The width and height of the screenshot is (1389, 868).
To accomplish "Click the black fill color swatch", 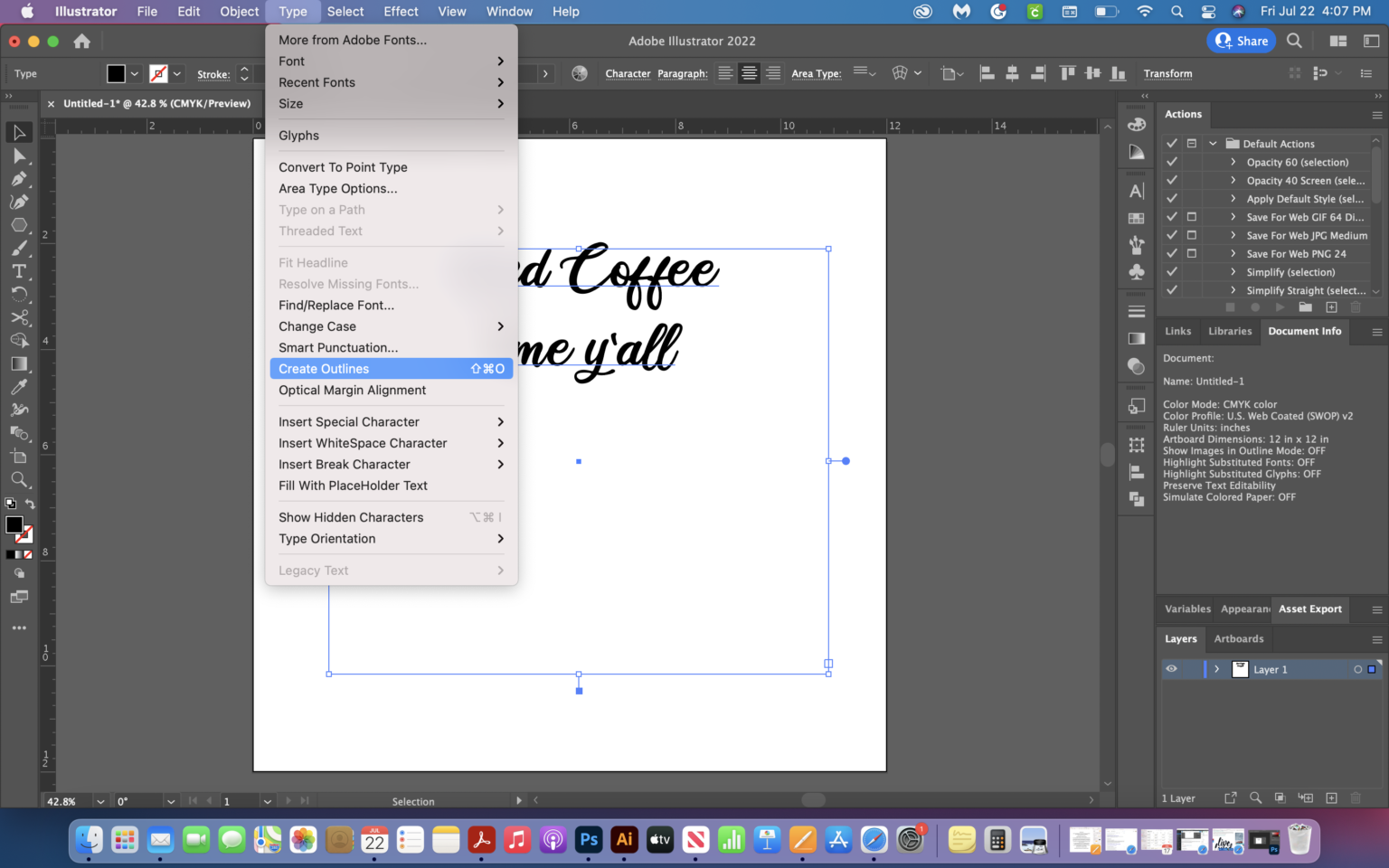I will pos(14,524).
